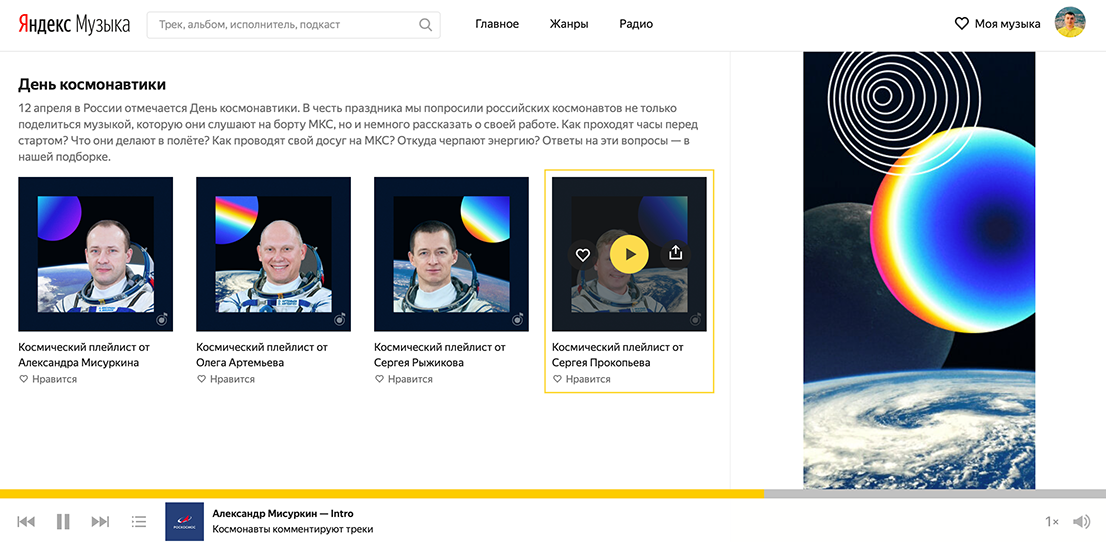Click the heart icon beside Моя музыка
The width and height of the screenshot is (1106, 542).
coord(961,24)
